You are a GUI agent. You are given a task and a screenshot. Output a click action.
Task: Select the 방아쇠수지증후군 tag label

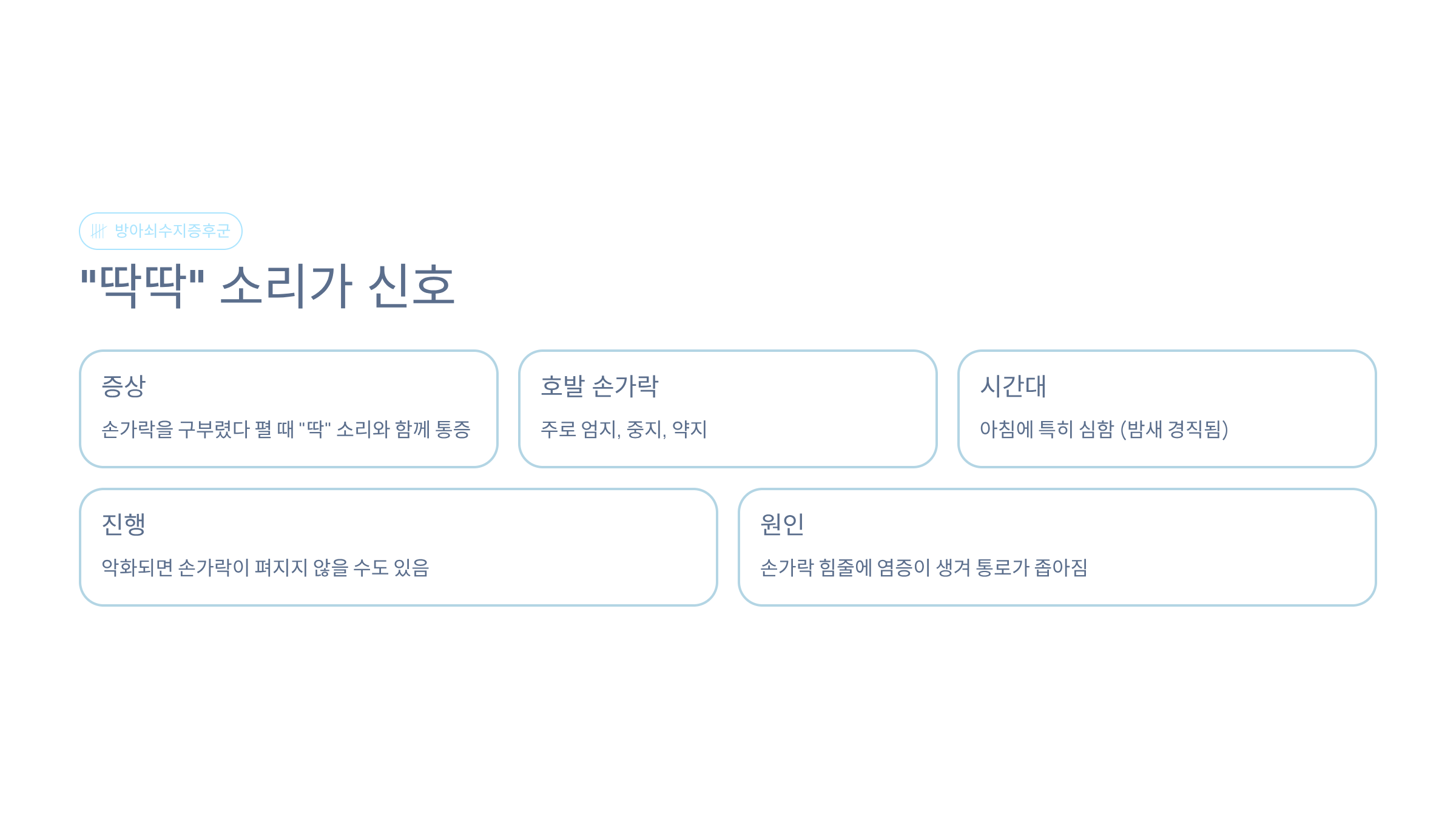172,231
